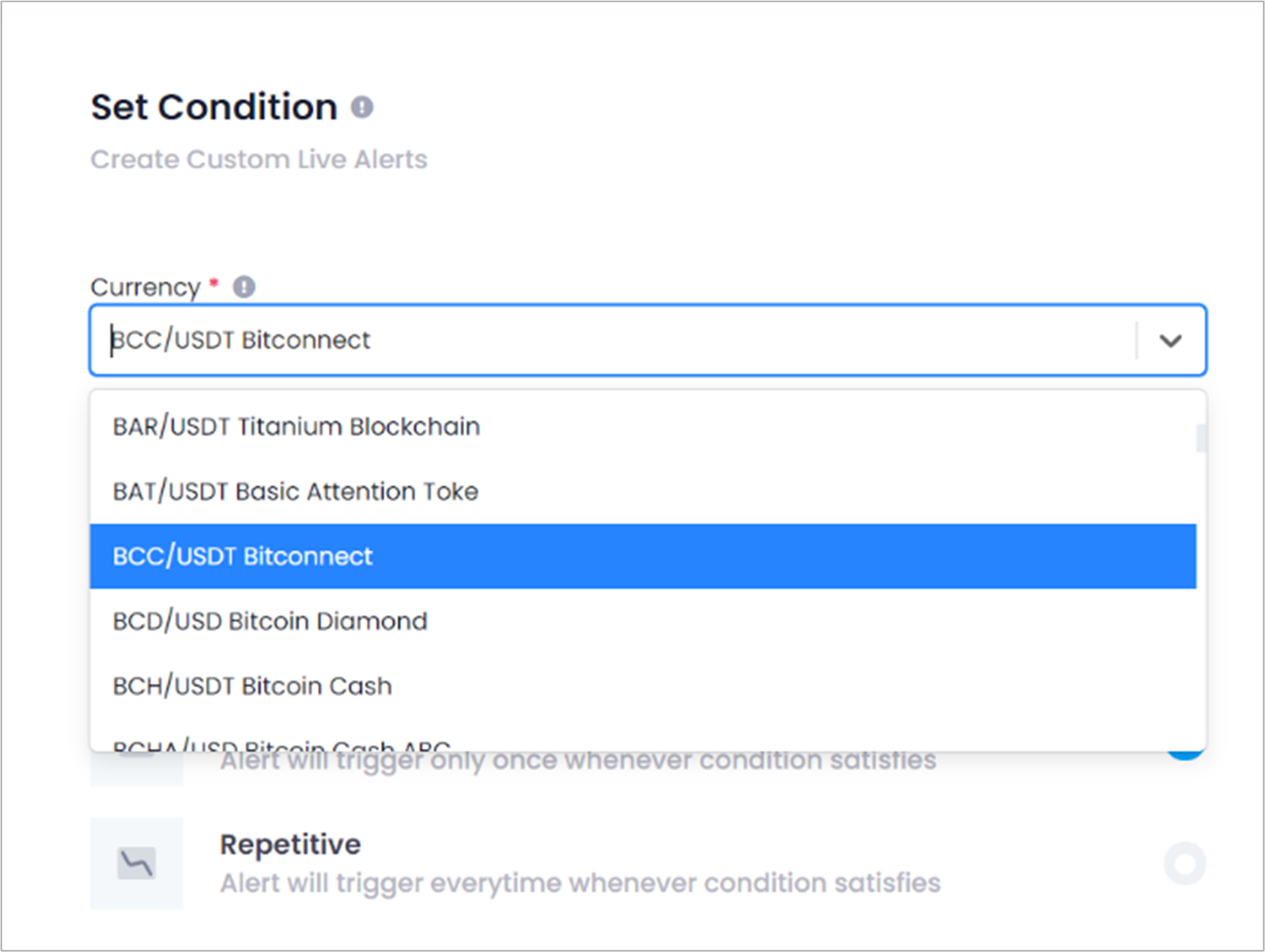Screen dimensions: 1265x952
Task: Click the Create Custom Live Alerts subtitle
Action: (x=259, y=159)
